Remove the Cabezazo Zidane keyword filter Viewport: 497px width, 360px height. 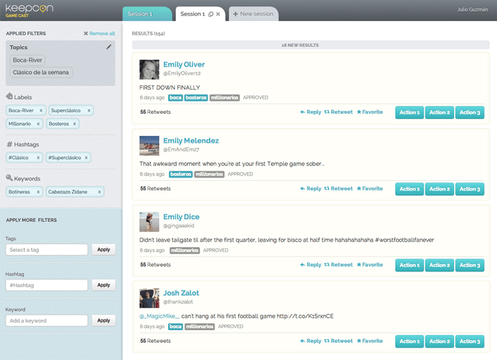pos(99,192)
